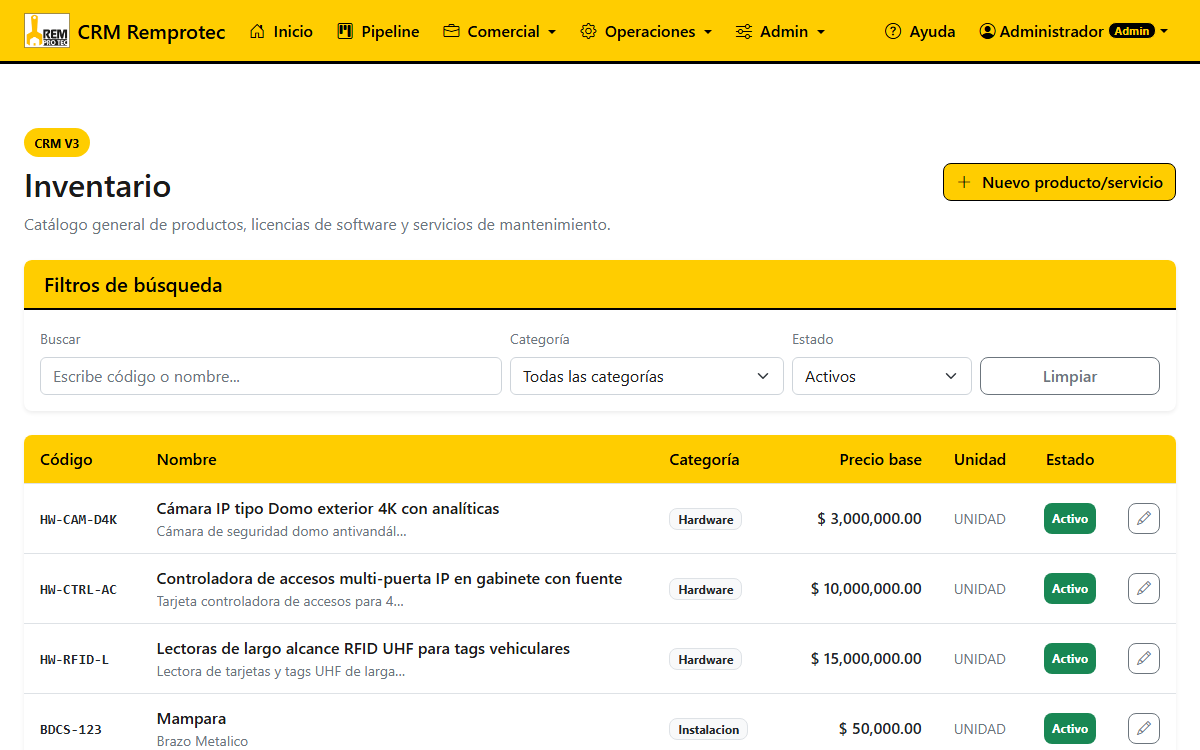This screenshot has height=750, width=1200.
Task: Edit the HW-CAM-D4K product with pencil icon
Action: point(1144,519)
